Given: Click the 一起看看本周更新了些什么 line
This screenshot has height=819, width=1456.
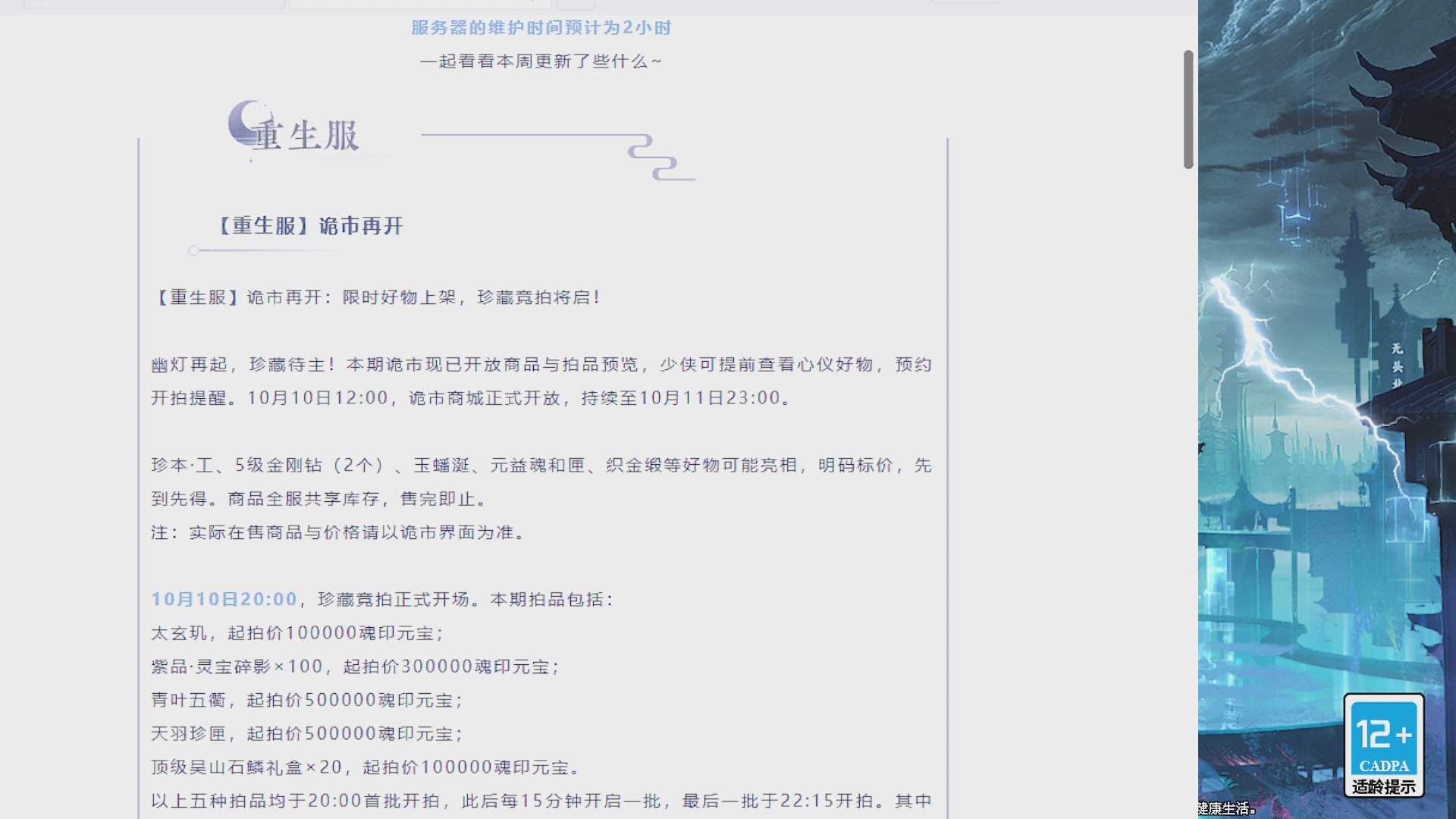Looking at the screenshot, I should click(x=541, y=61).
